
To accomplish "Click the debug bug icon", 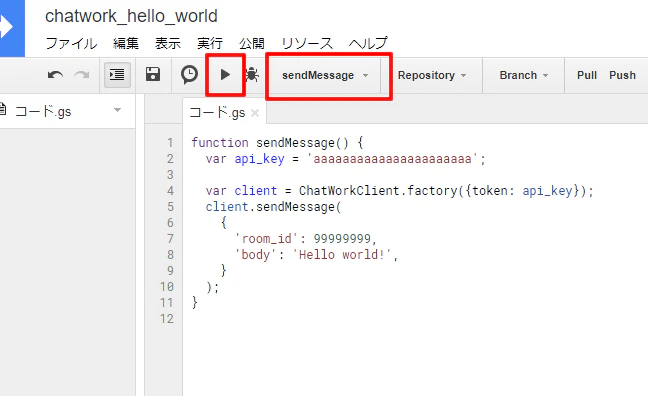I will tap(252, 75).
